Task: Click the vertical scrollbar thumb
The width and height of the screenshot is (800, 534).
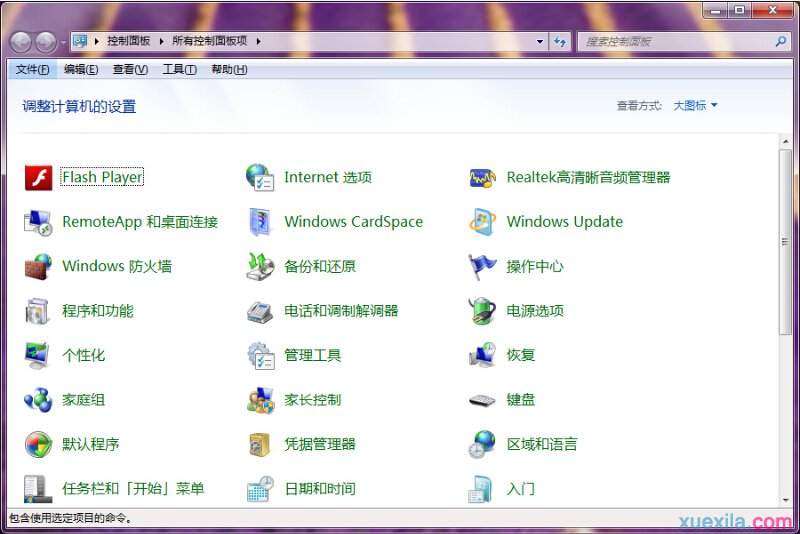Action: [785, 242]
